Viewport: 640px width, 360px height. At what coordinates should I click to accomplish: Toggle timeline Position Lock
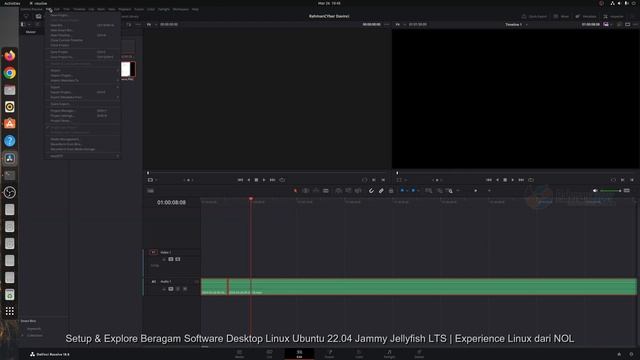[x=391, y=191]
